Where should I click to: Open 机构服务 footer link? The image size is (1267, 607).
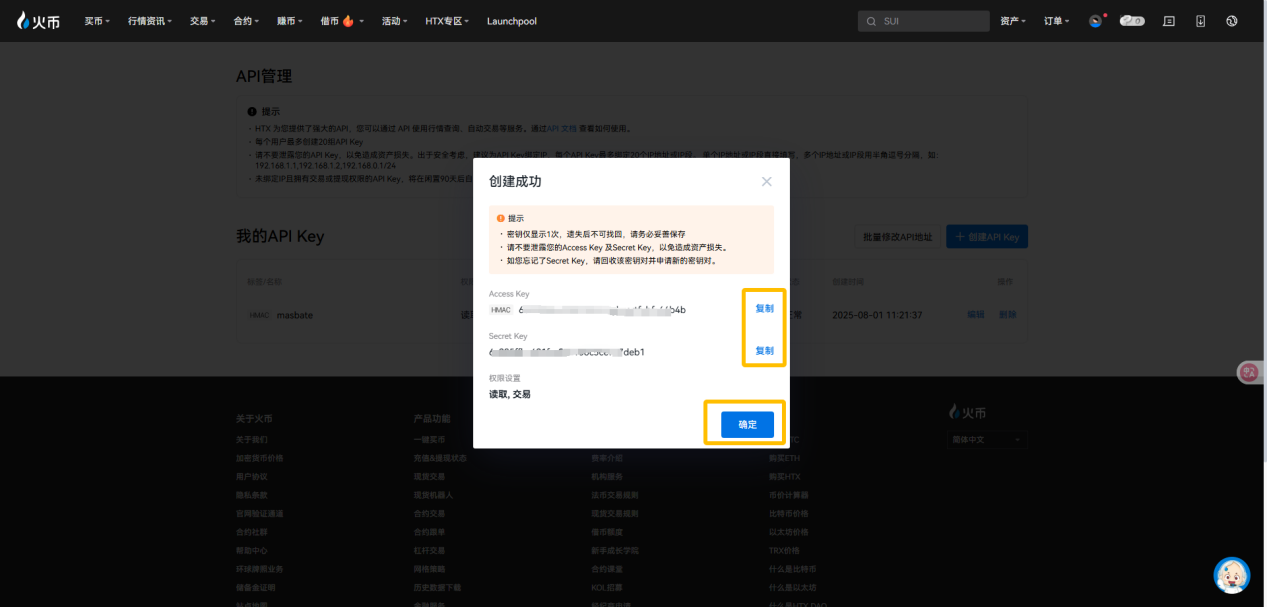tap(608, 477)
